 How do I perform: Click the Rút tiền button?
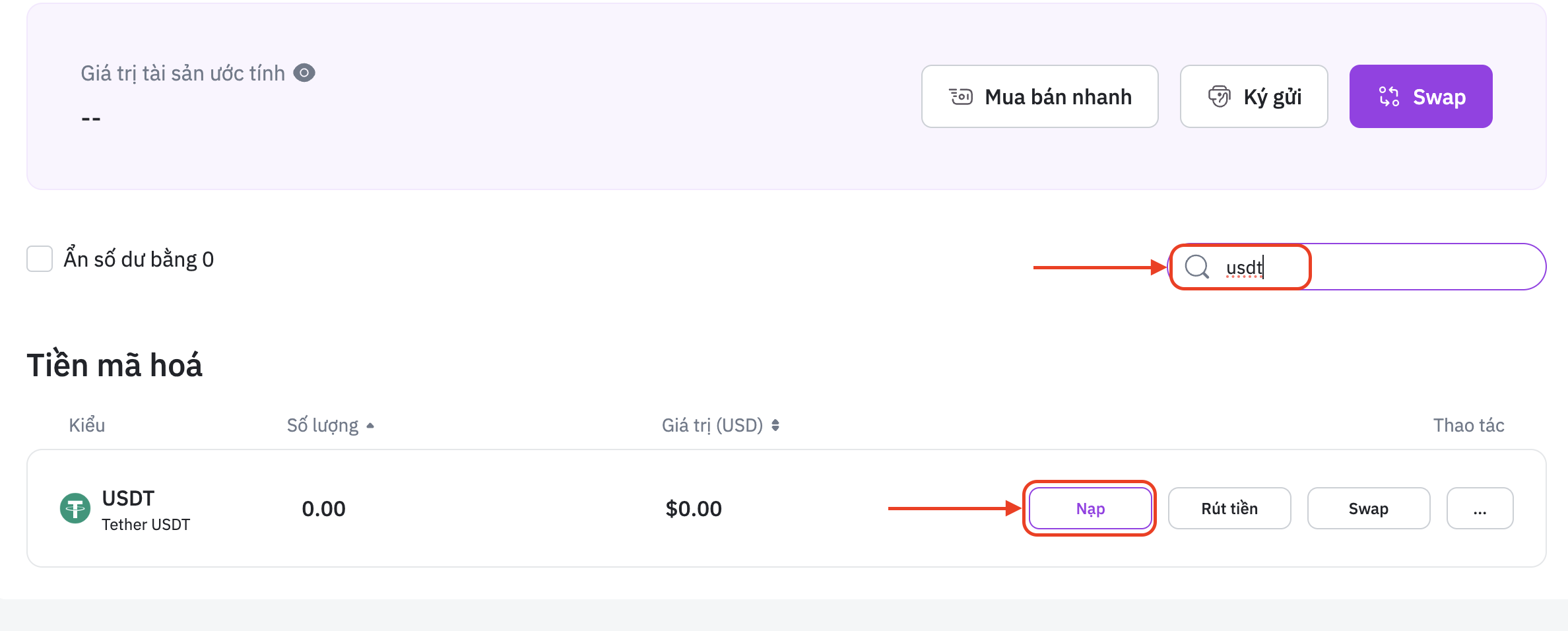point(1229,508)
